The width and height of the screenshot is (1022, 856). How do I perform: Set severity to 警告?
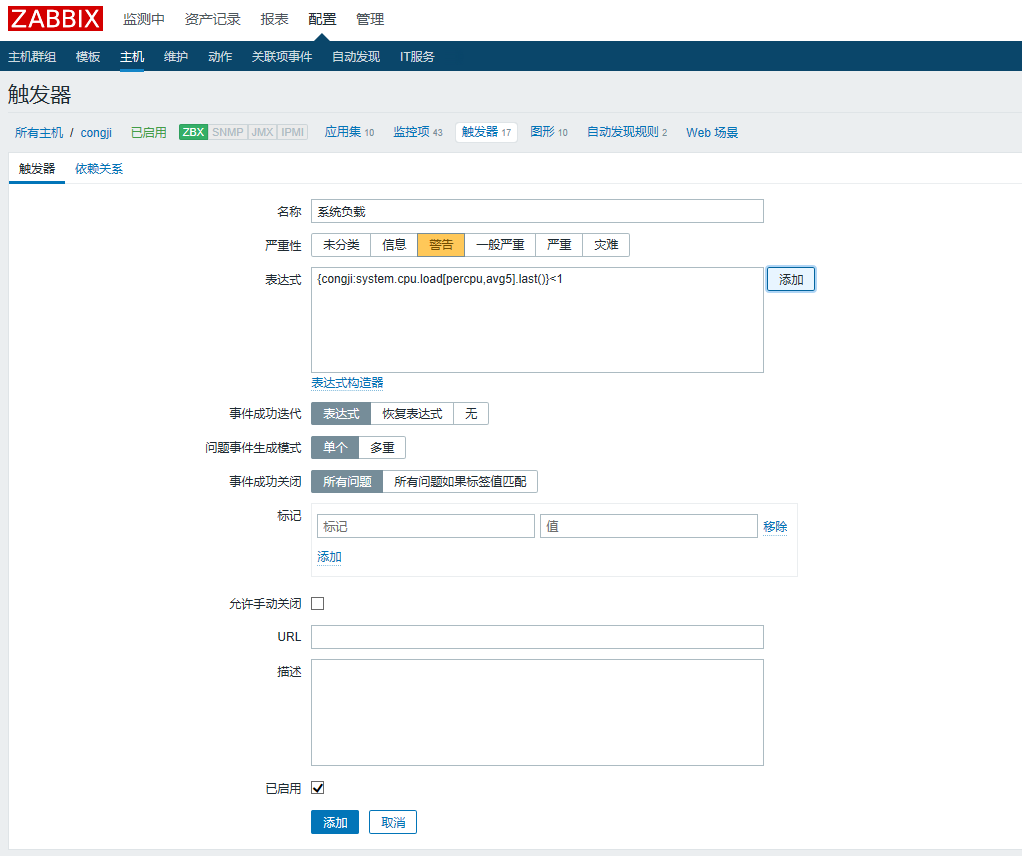tap(441, 245)
